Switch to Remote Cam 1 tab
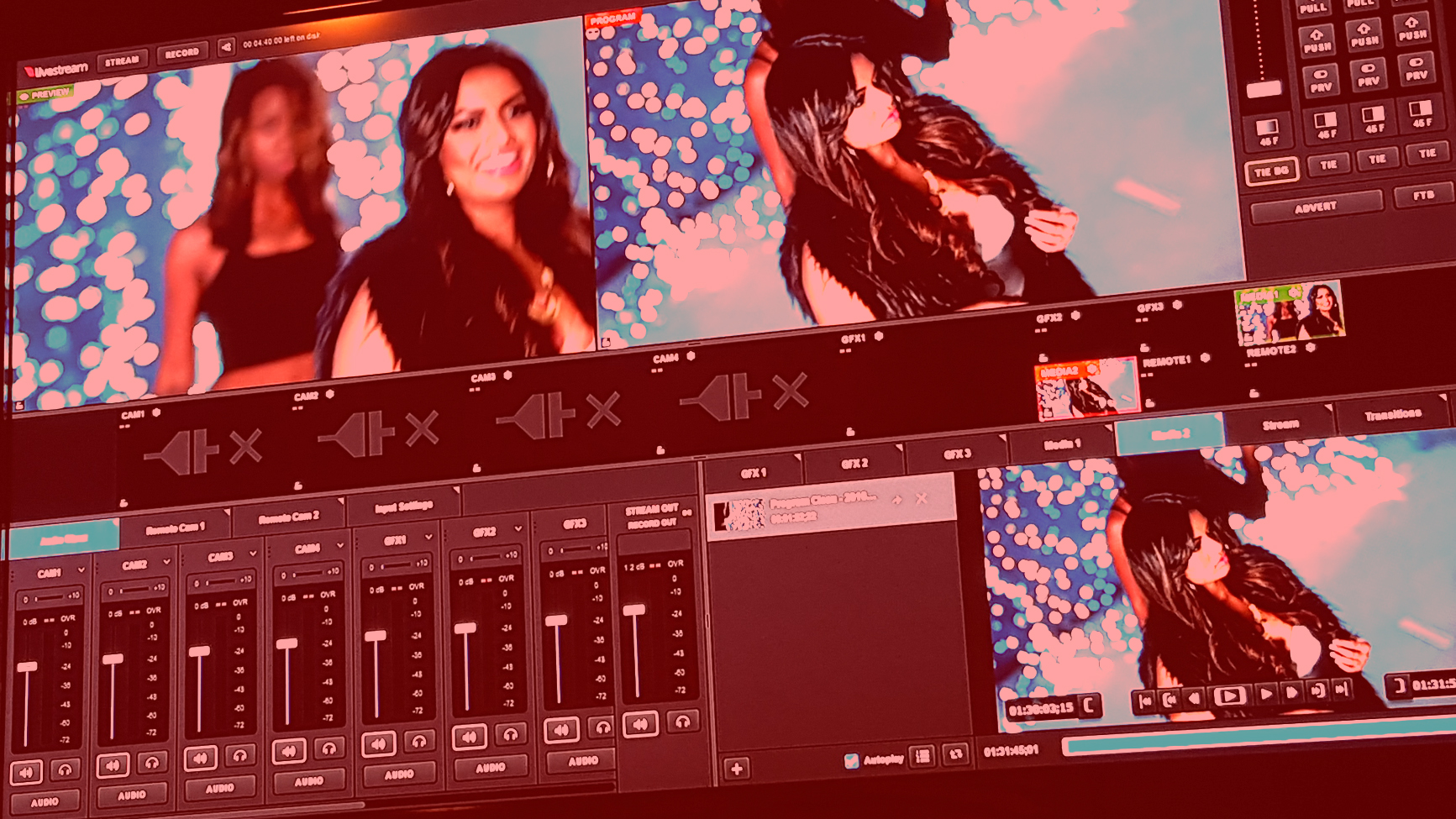The height and width of the screenshot is (819, 1456). 176,528
